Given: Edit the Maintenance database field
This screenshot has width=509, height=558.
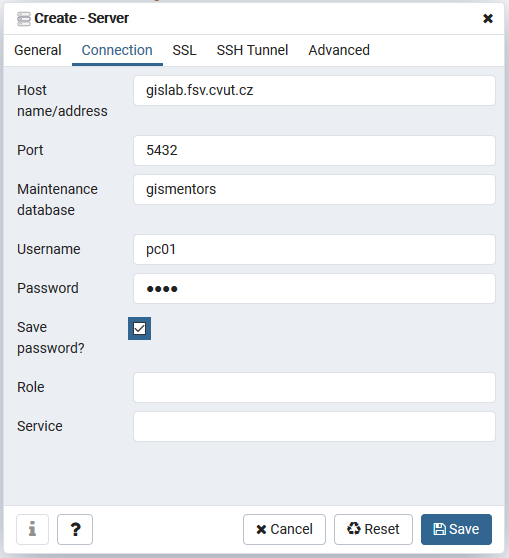Looking at the screenshot, I should pyautogui.click(x=314, y=189).
